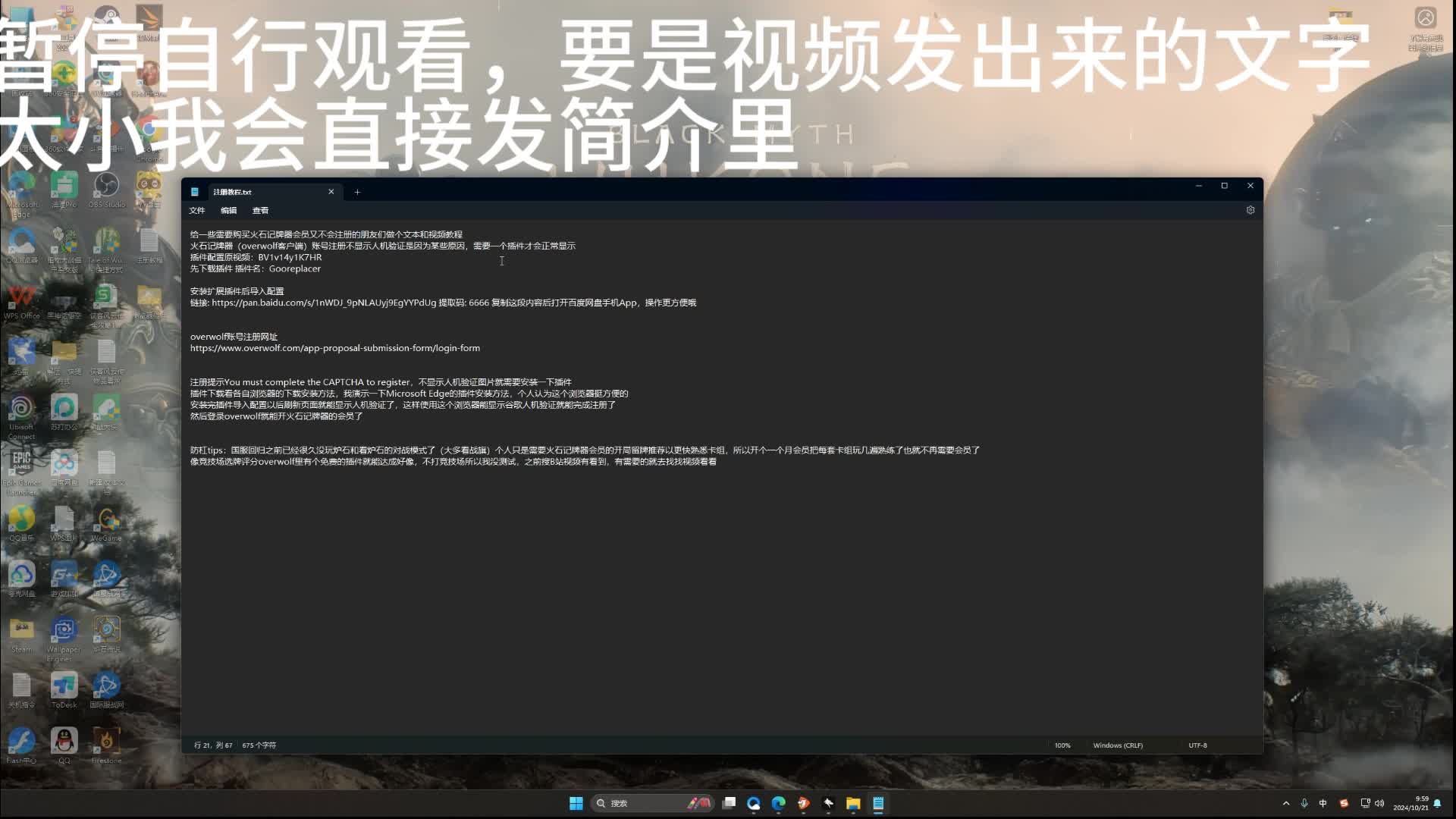Open Notepad settings gear
The height and width of the screenshot is (819, 1456).
[1250, 210]
